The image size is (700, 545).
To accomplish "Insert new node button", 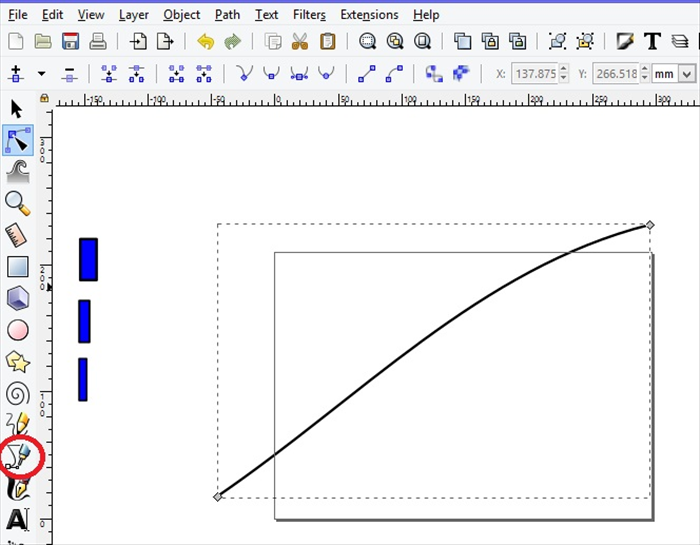I will coord(16,74).
